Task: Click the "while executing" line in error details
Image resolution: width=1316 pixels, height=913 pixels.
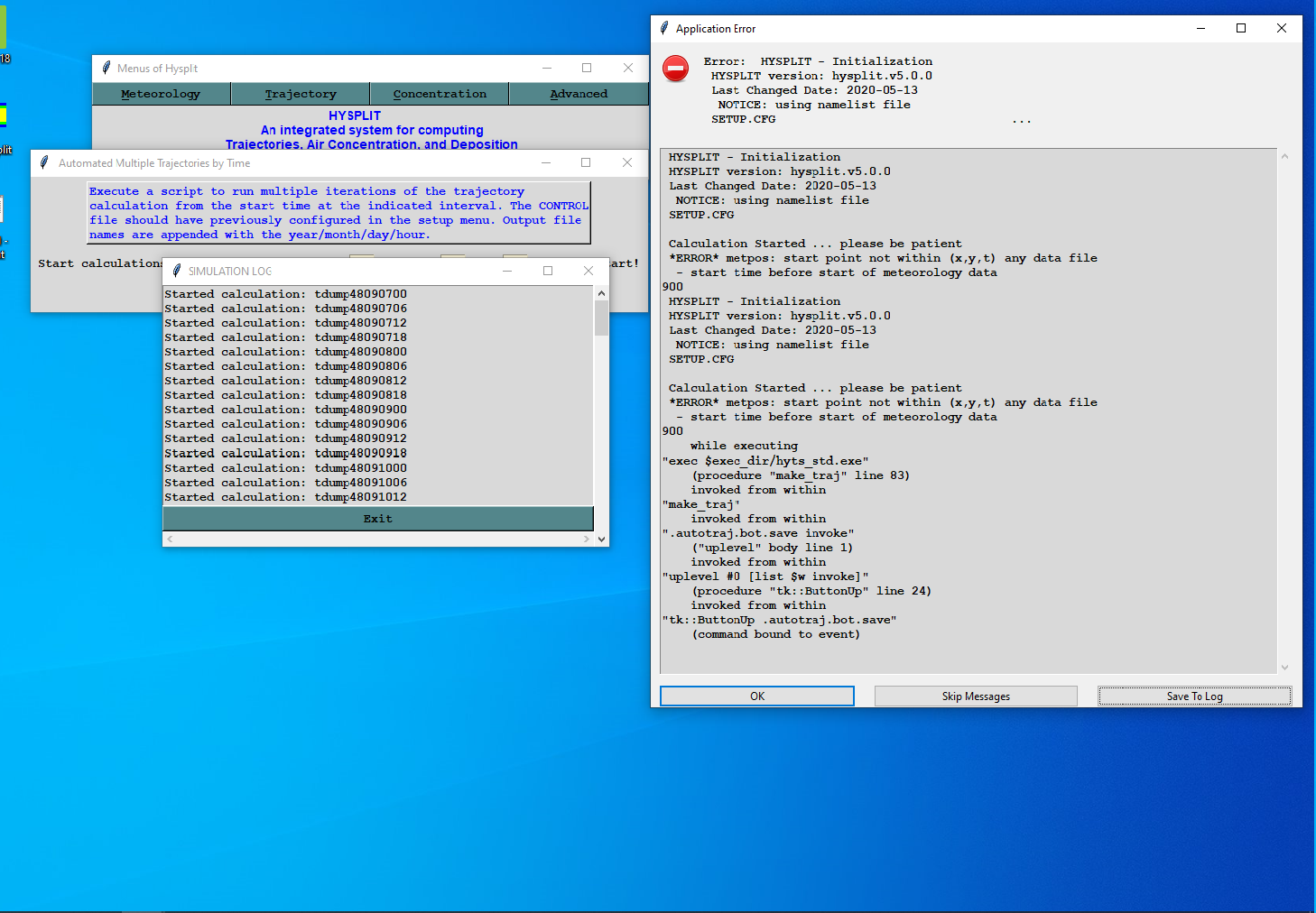Action: (744, 446)
